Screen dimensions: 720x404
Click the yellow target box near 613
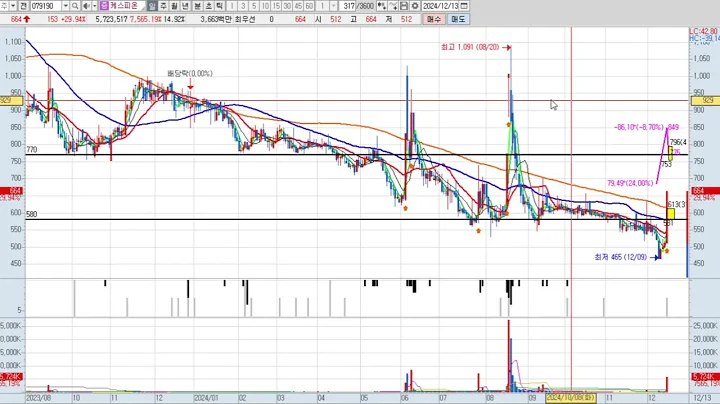(671, 213)
